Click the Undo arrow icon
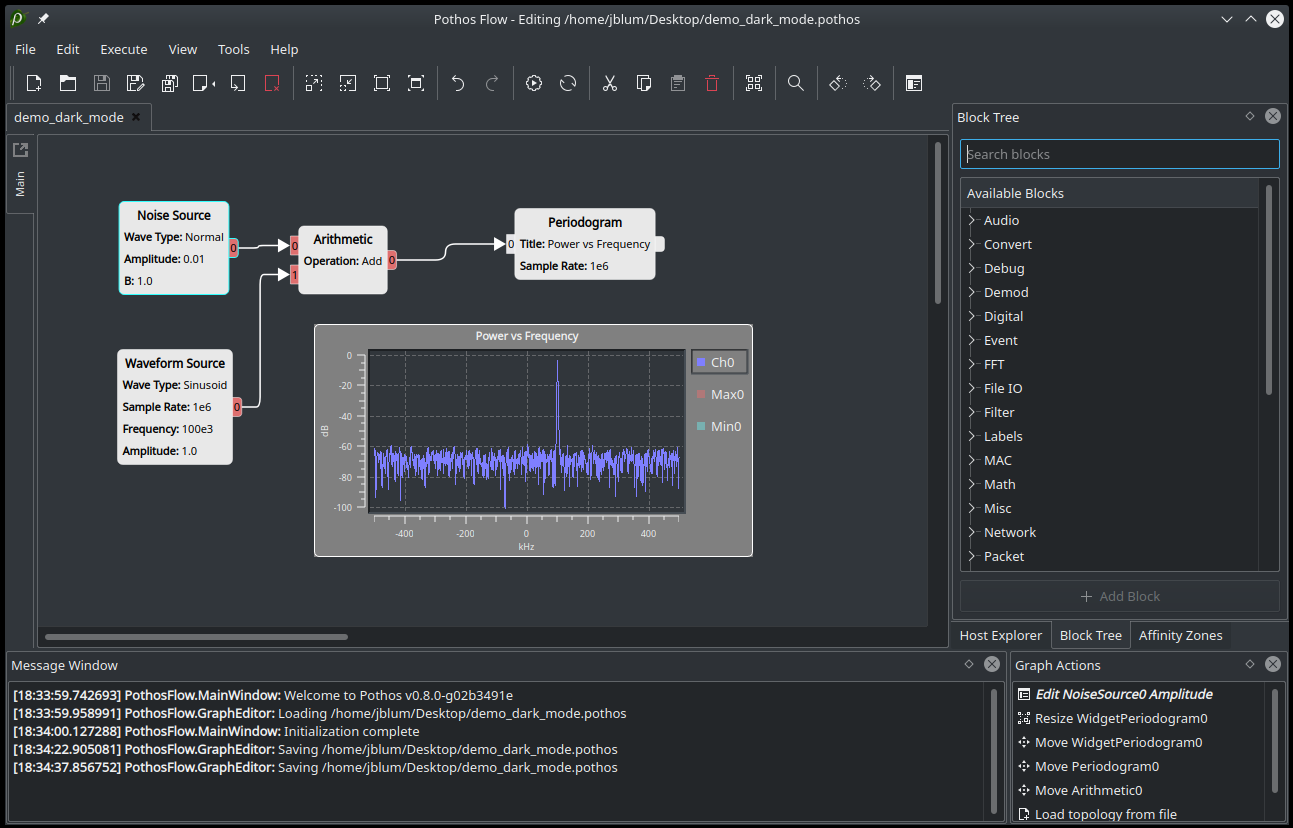Image resolution: width=1293 pixels, height=828 pixels. [458, 83]
